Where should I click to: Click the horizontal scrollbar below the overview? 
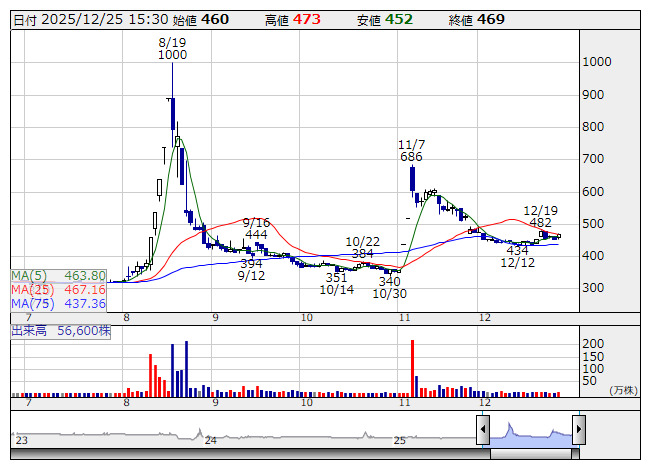click(x=298, y=454)
